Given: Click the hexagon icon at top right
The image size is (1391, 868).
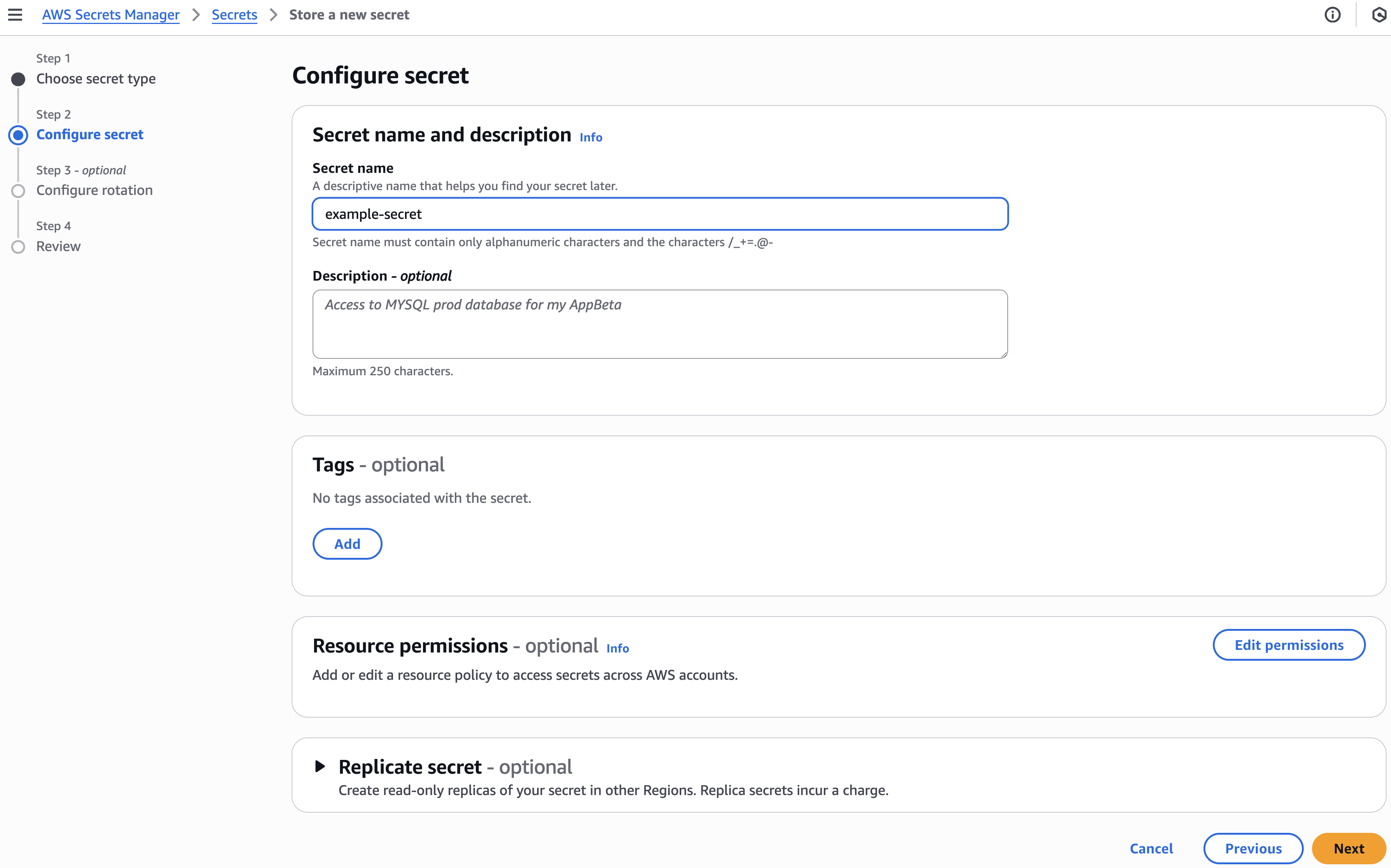Looking at the screenshot, I should click(1379, 15).
